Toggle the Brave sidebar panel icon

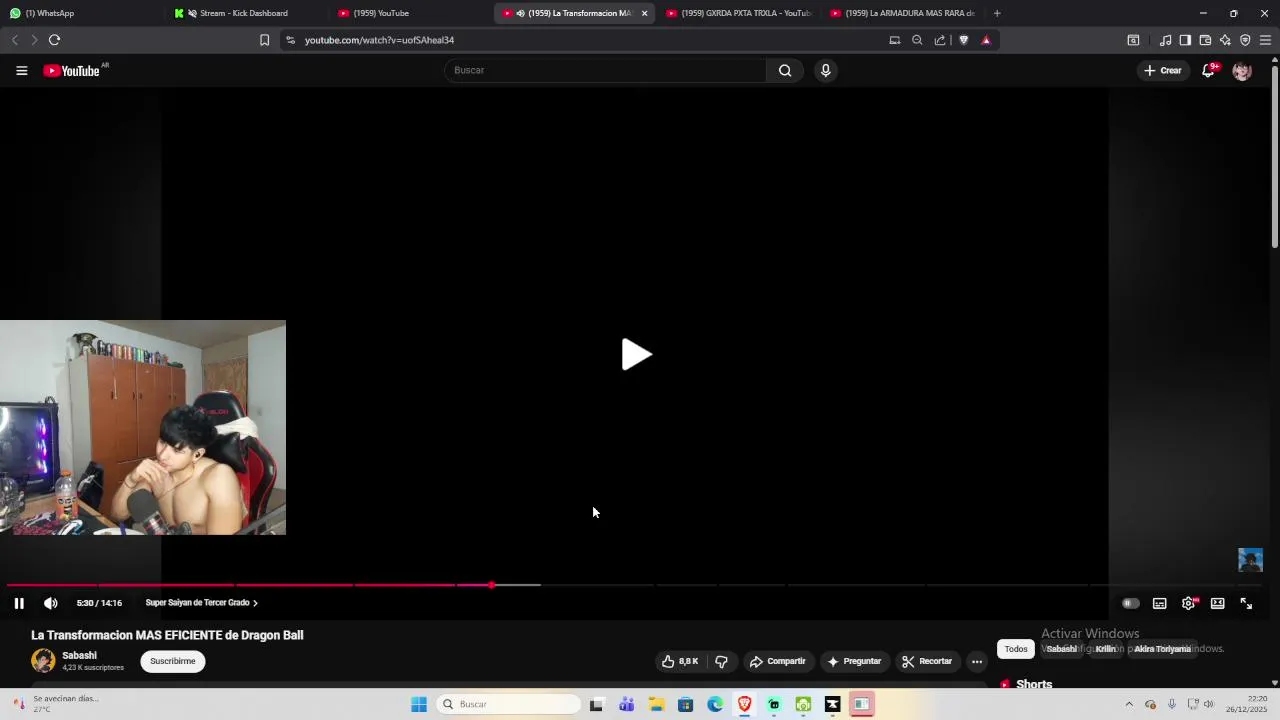[1185, 40]
